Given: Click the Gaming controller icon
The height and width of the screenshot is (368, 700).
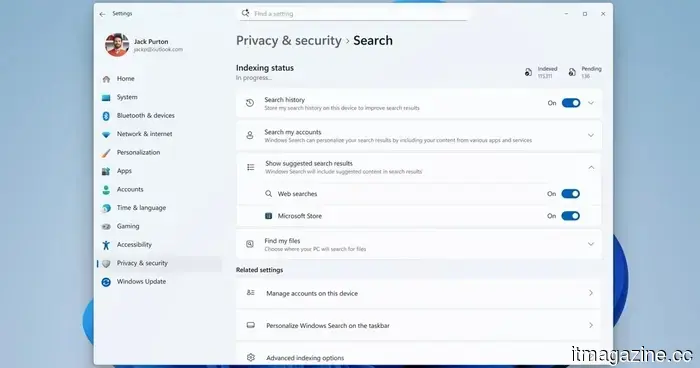Looking at the screenshot, I should click(106, 226).
